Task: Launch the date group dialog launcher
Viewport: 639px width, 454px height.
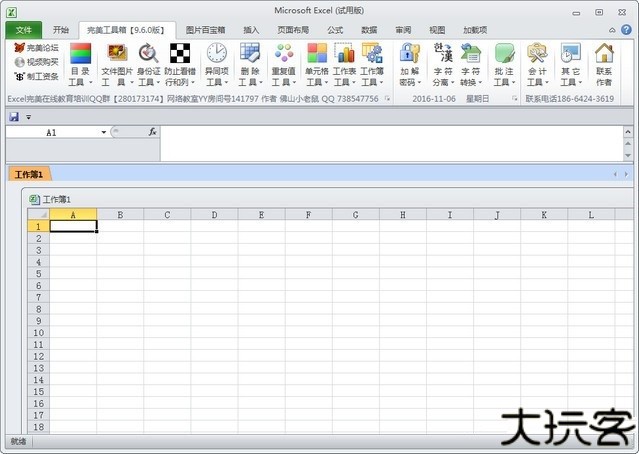Action: click(x=514, y=99)
